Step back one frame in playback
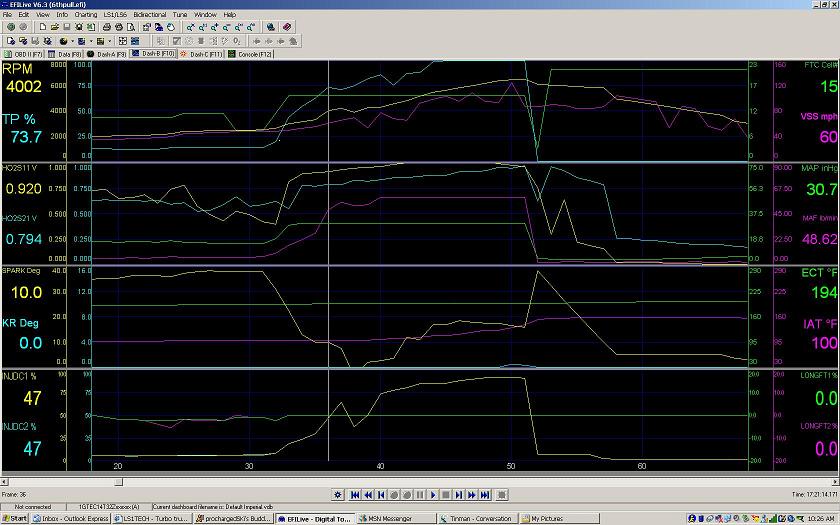Viewport: 840px width, 525px height. pyautogui.click(x=381, y=495)
